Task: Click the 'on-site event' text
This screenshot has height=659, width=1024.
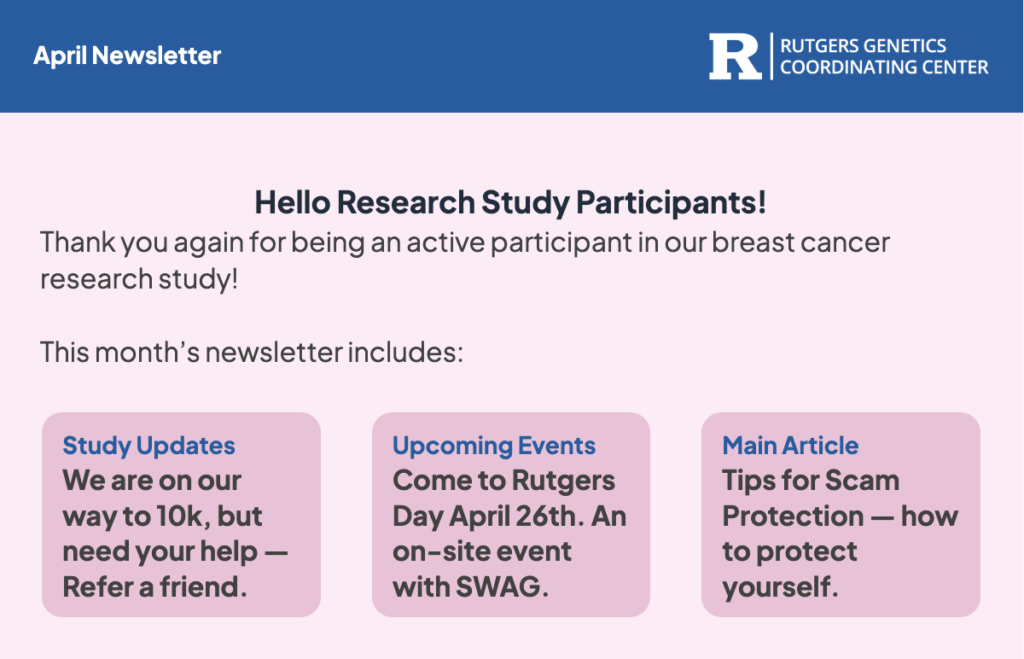Action: 482,551
